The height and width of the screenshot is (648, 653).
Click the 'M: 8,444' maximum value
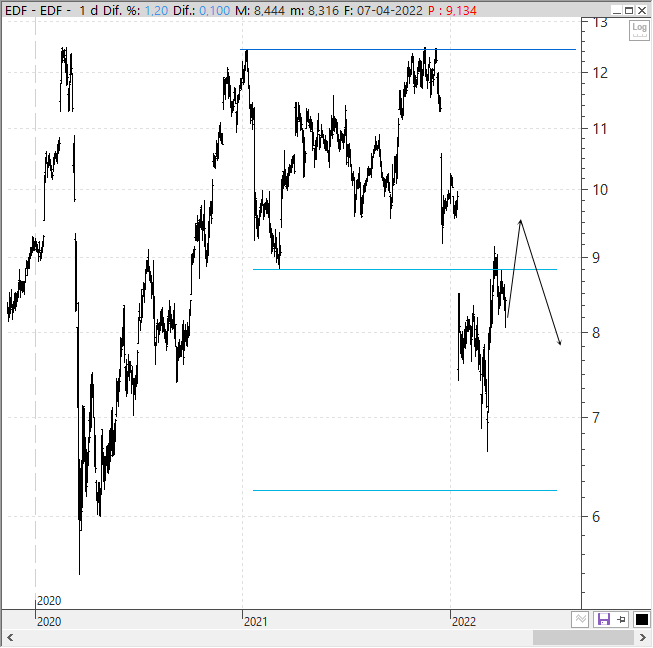click(260, 10)
